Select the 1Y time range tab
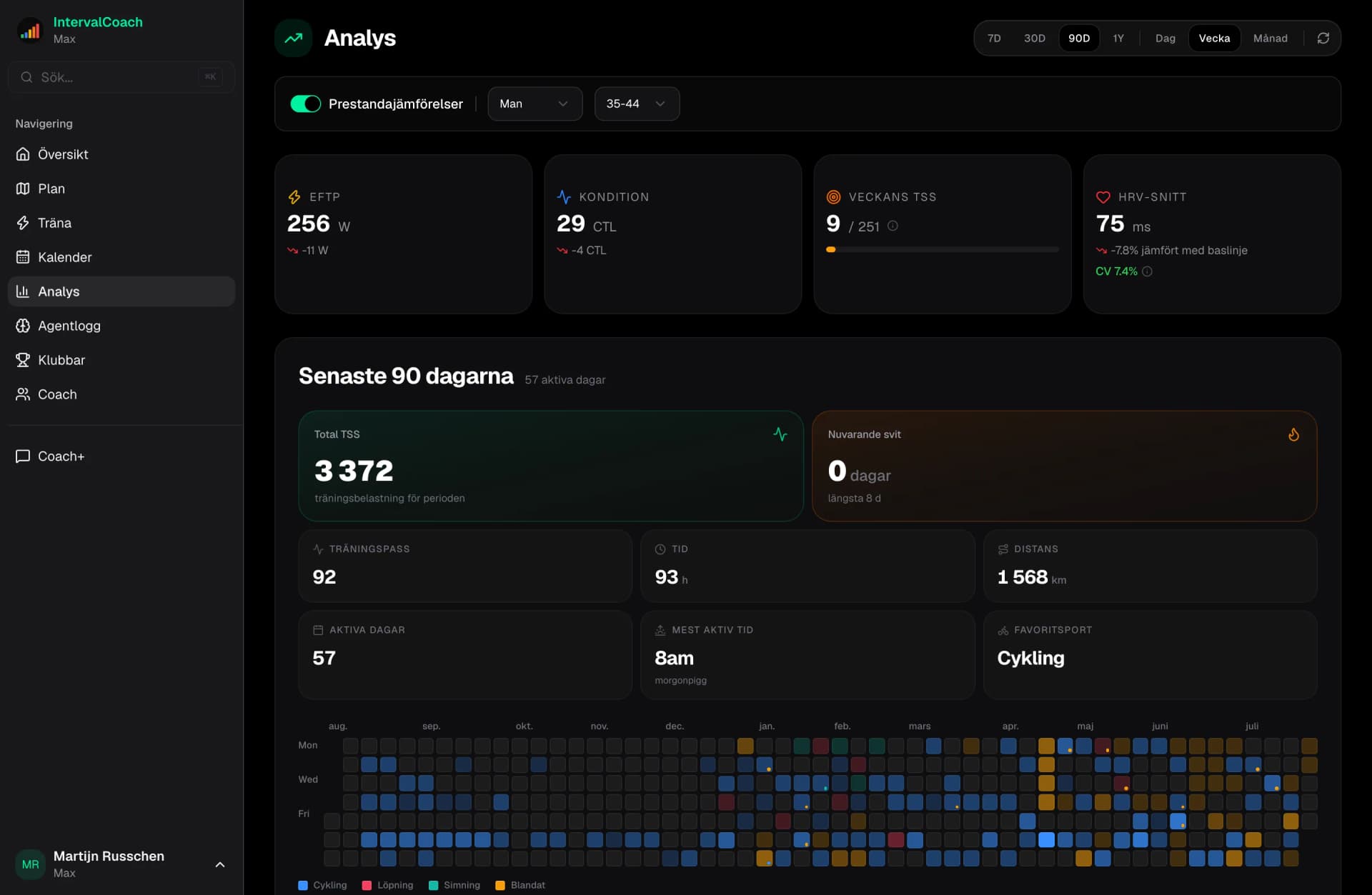The image size is (1372, 895). (1118, 39)
